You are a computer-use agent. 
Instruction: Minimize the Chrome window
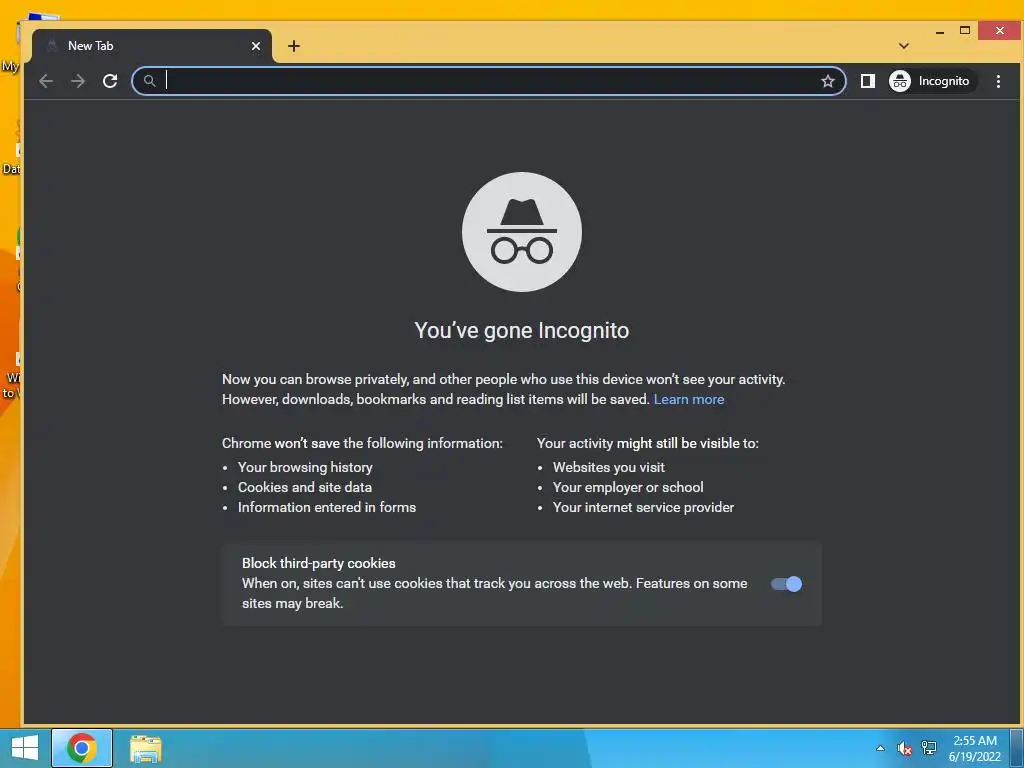pos(940,31)
